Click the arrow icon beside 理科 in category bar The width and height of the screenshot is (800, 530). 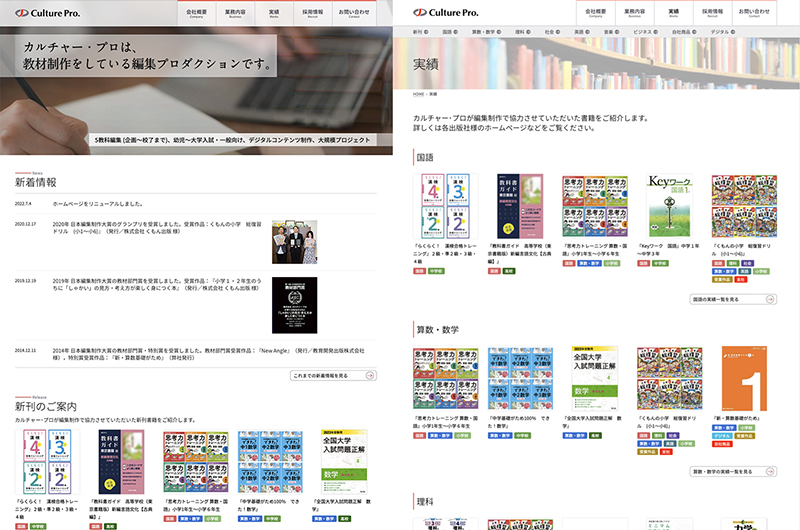(534, 32)
